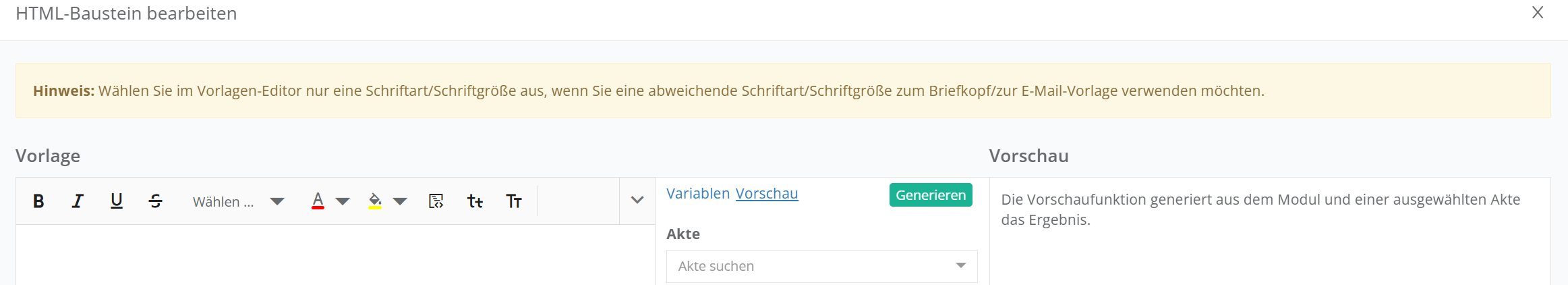Viewport: 1568px width, 285px height.
Task: Click the decrease font size icon
Action: pyautogui.click(x=475, y=201)
